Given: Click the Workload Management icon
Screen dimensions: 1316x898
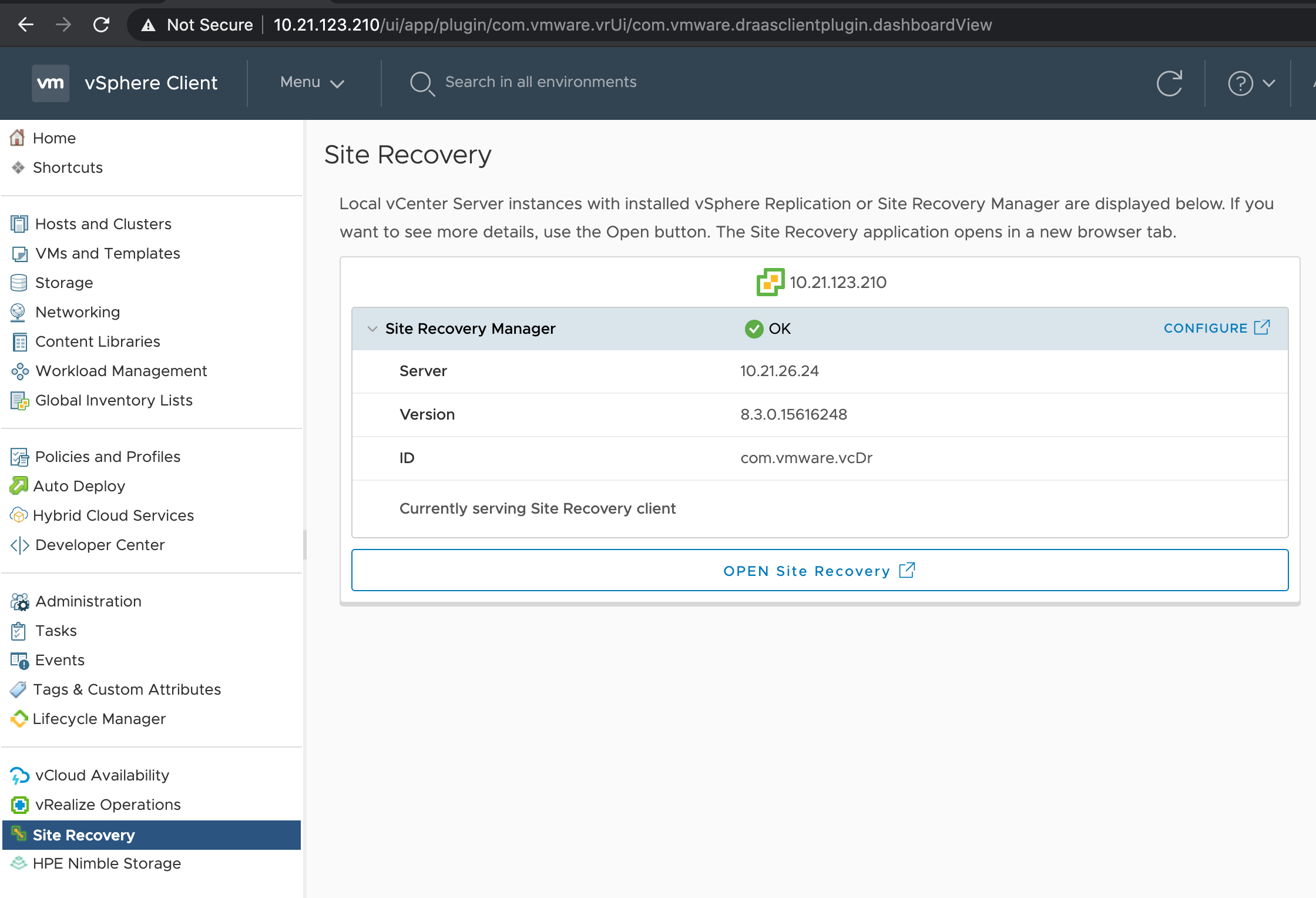Looking at the screenshot, I should pyautogui.click(x=19, y=371).
